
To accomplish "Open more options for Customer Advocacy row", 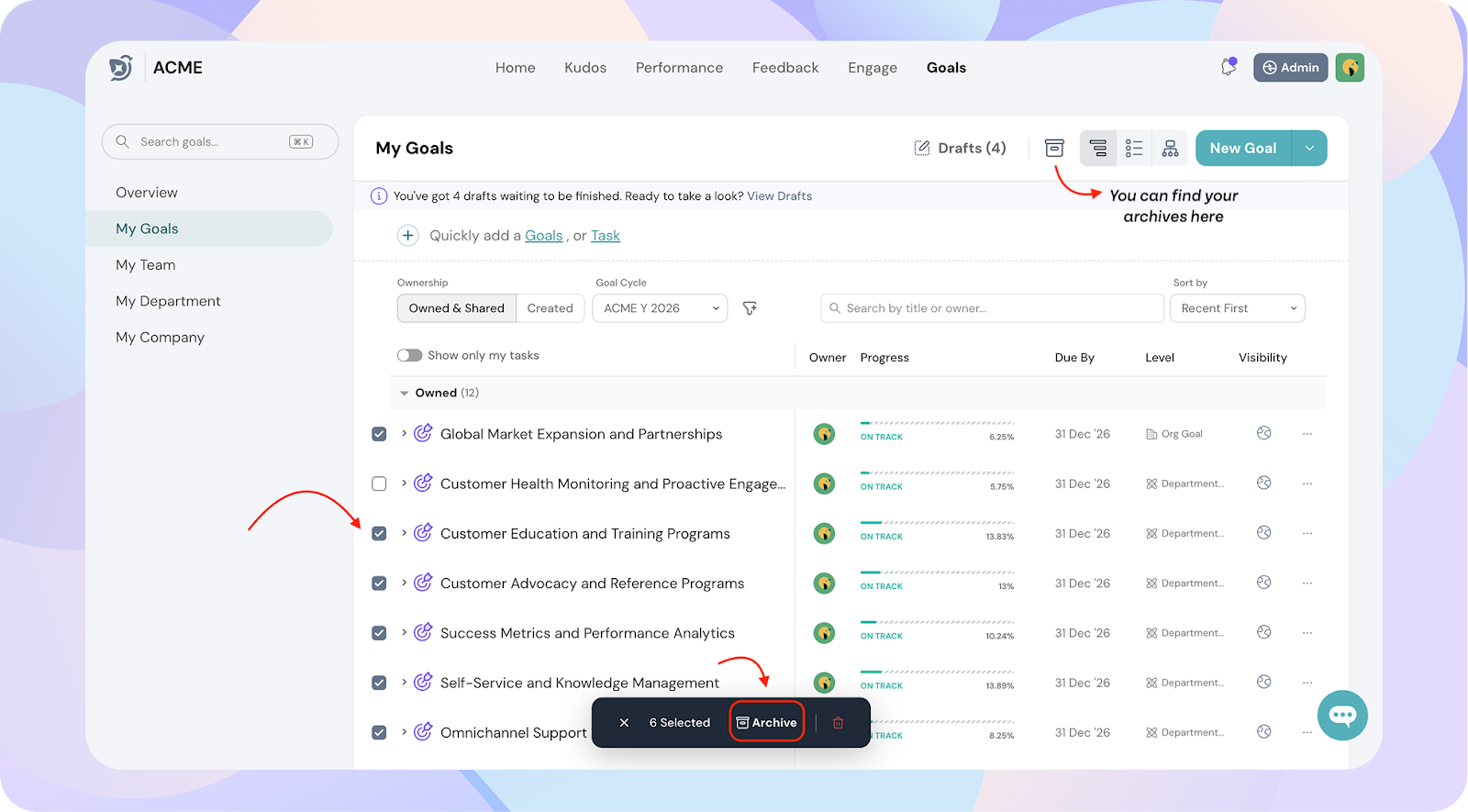I will [1307, 583].
